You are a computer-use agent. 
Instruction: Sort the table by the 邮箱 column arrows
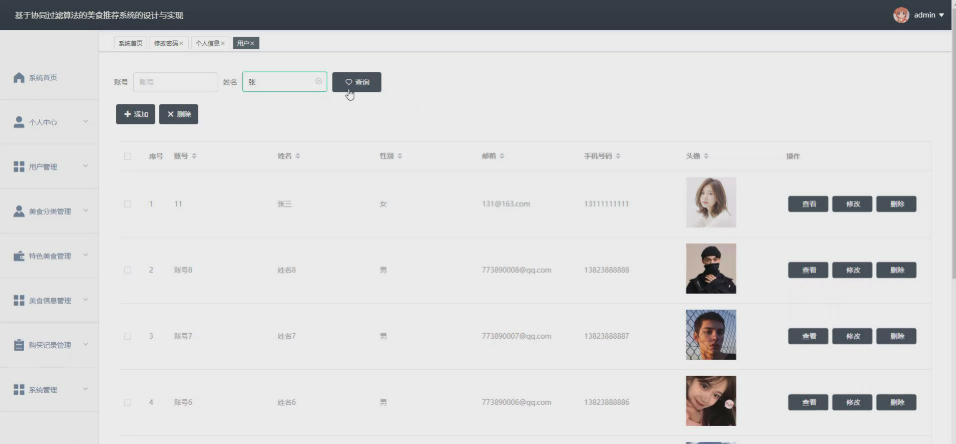[x=502, y=156]
